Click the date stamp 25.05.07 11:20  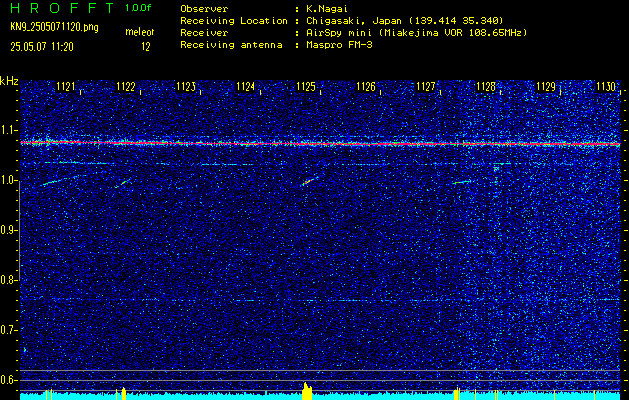click(42, 47)
